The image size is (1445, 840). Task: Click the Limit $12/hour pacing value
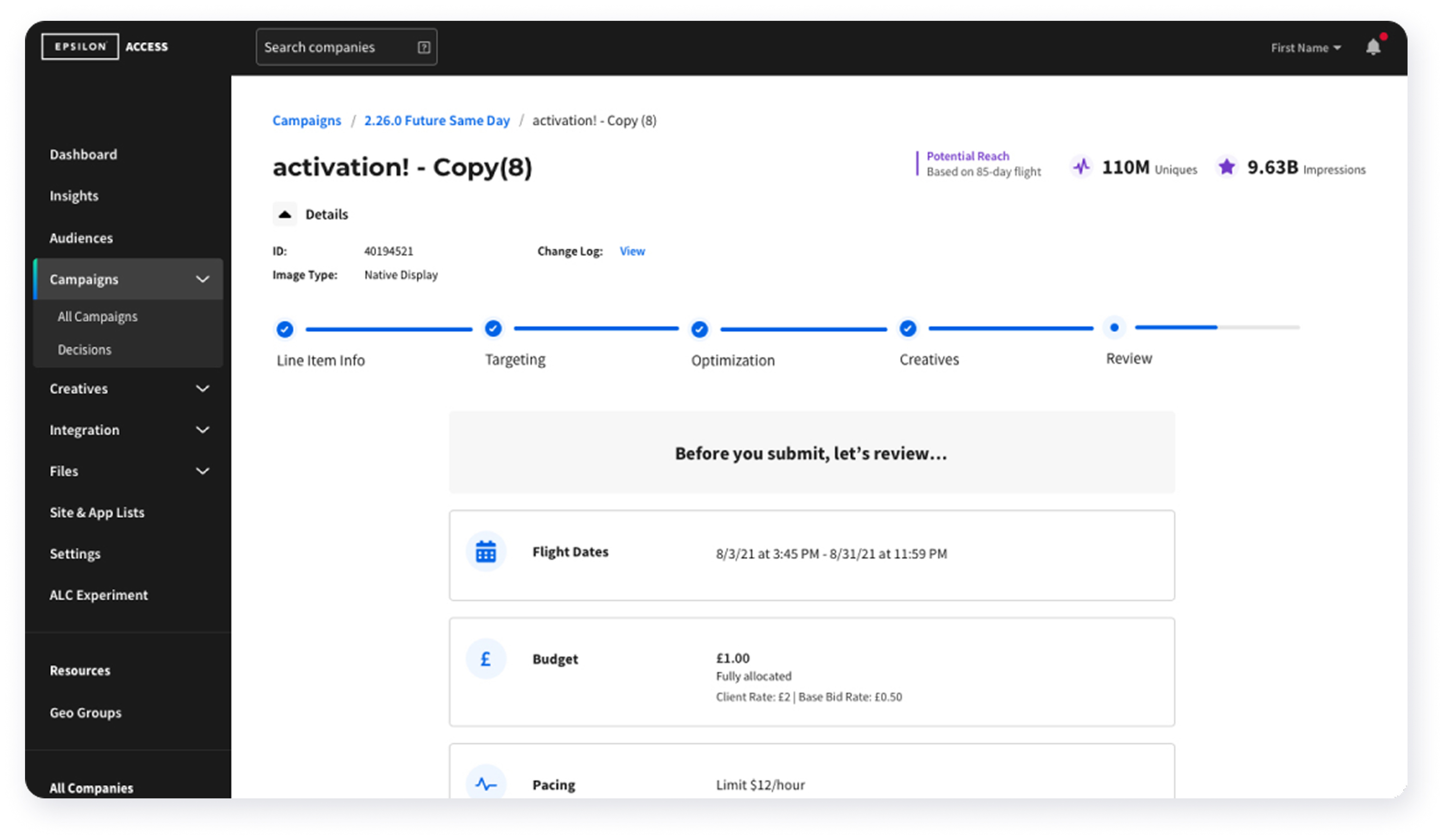pyautogui.click(x=760, y=785)
